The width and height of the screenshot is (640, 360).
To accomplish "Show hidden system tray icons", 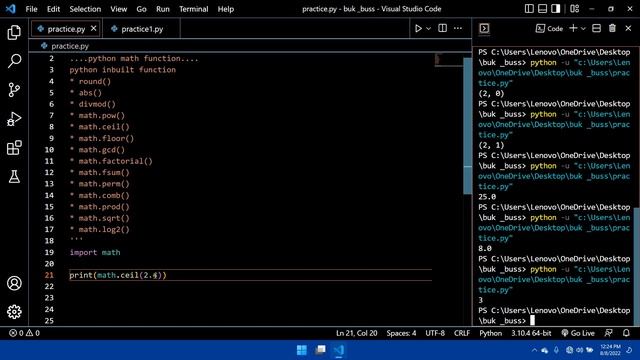I will (x=534, y=350).
